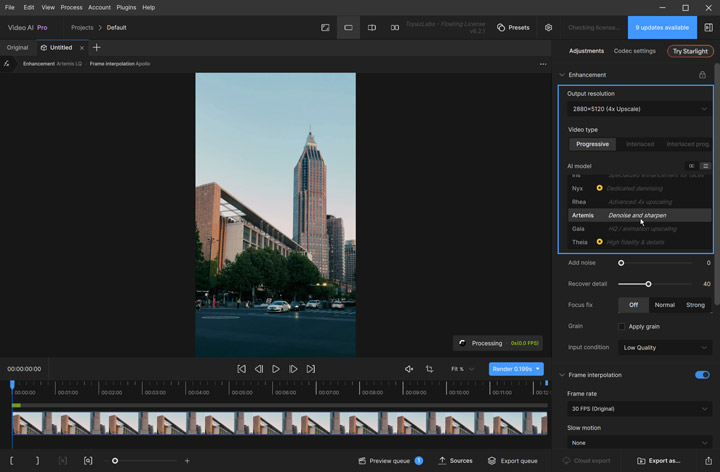Select the split view layout icon
Screen dimensions: 720x472
tap(372, 28)
